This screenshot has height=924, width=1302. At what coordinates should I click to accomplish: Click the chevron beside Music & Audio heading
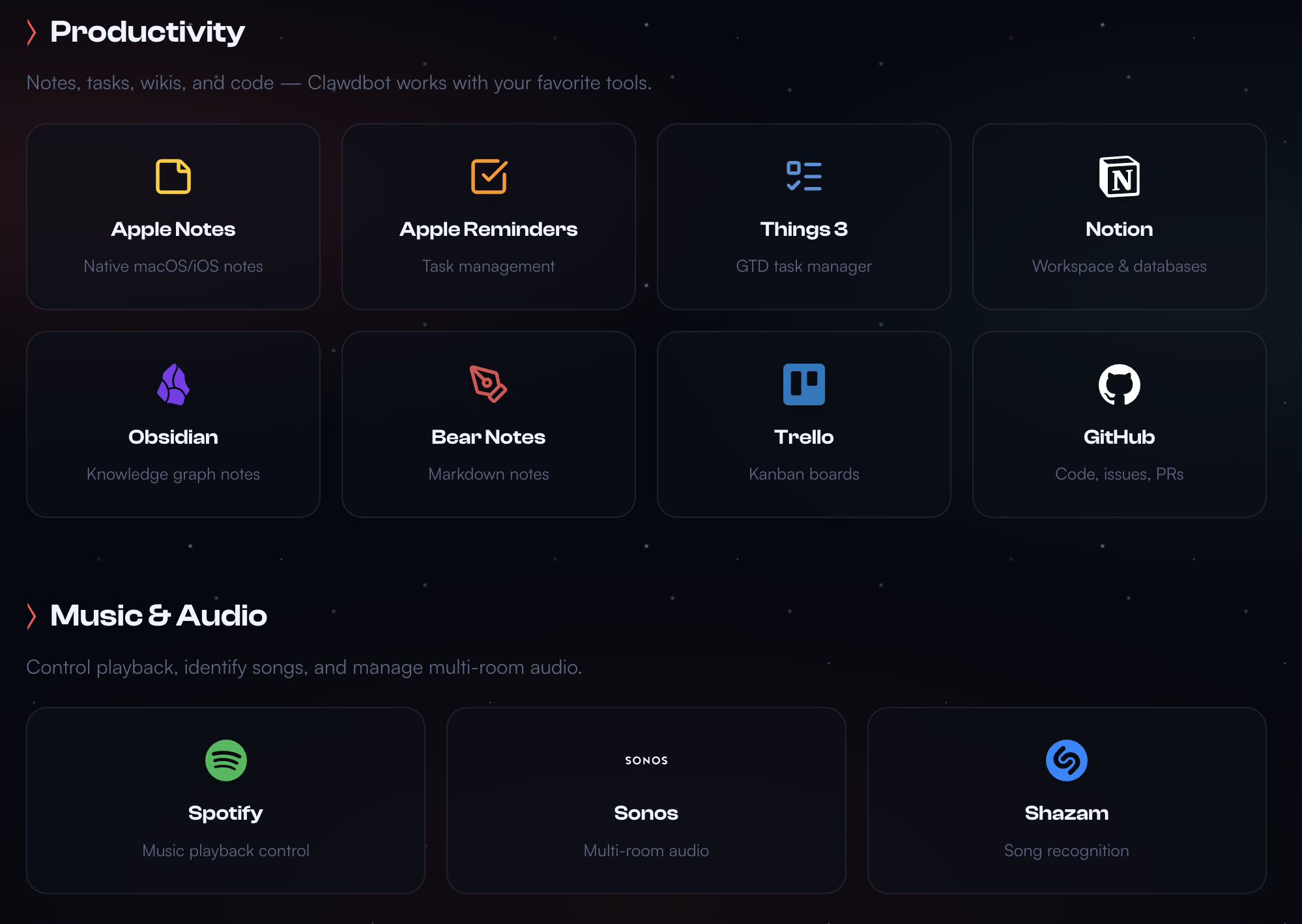click(x=31, y=616)
